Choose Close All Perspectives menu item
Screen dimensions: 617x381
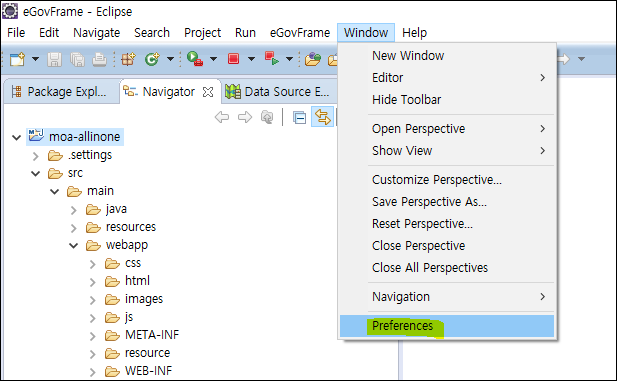tap(447, 268)
